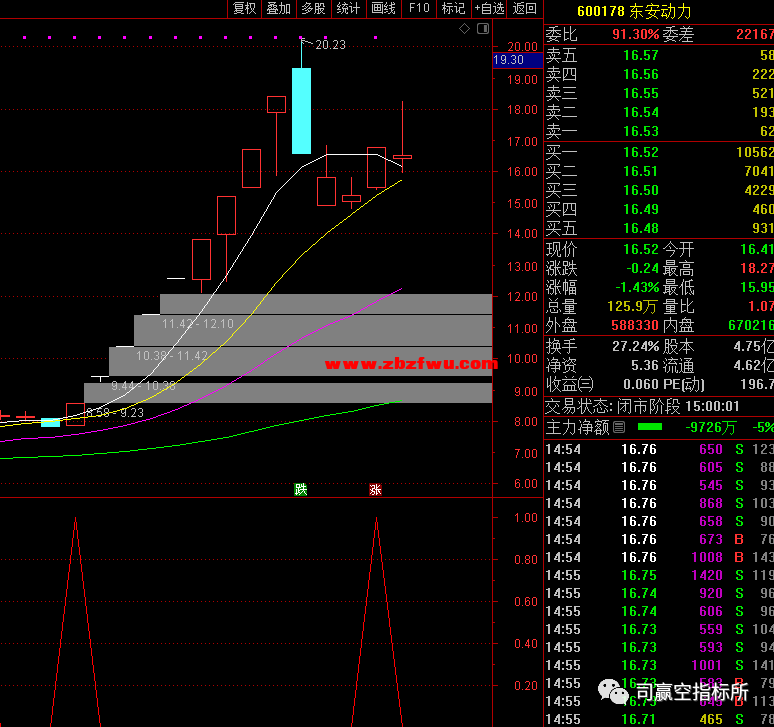This screenshot has width=774, height=727.
Task: Select the 买二 16.51 bid row
Action: 659,171
